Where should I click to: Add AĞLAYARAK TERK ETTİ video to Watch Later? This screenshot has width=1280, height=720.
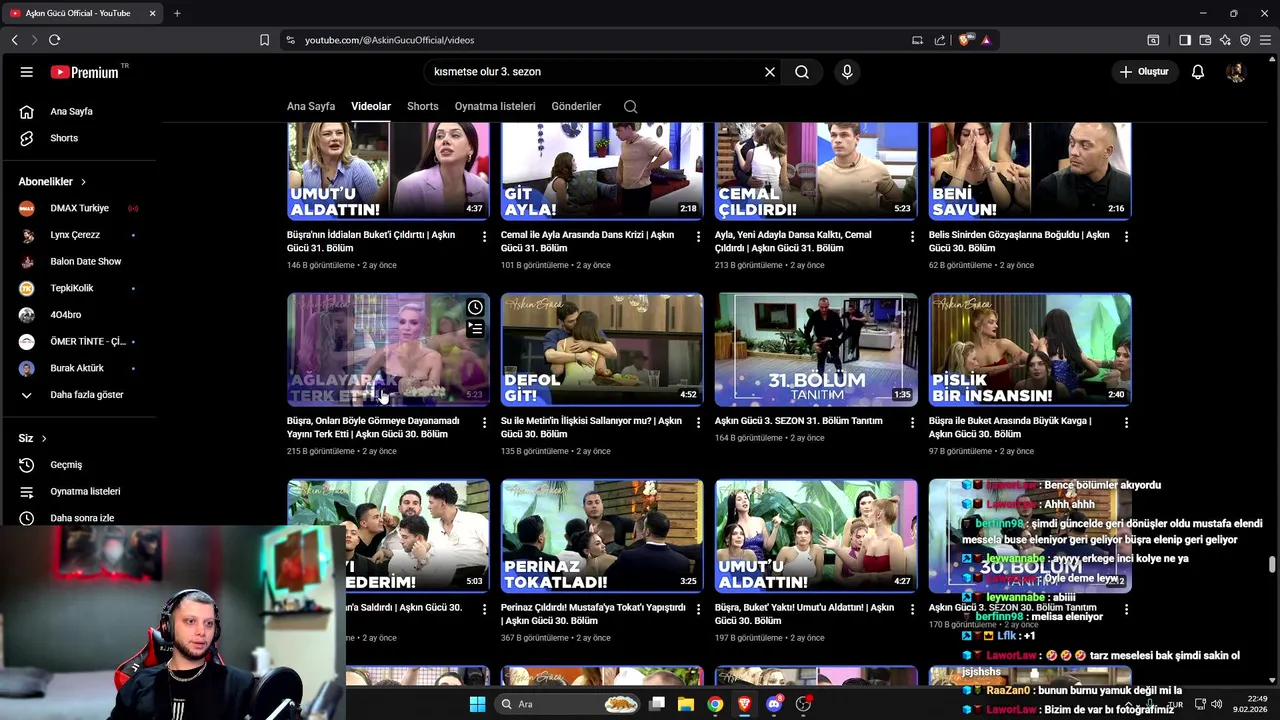point(475,308)
